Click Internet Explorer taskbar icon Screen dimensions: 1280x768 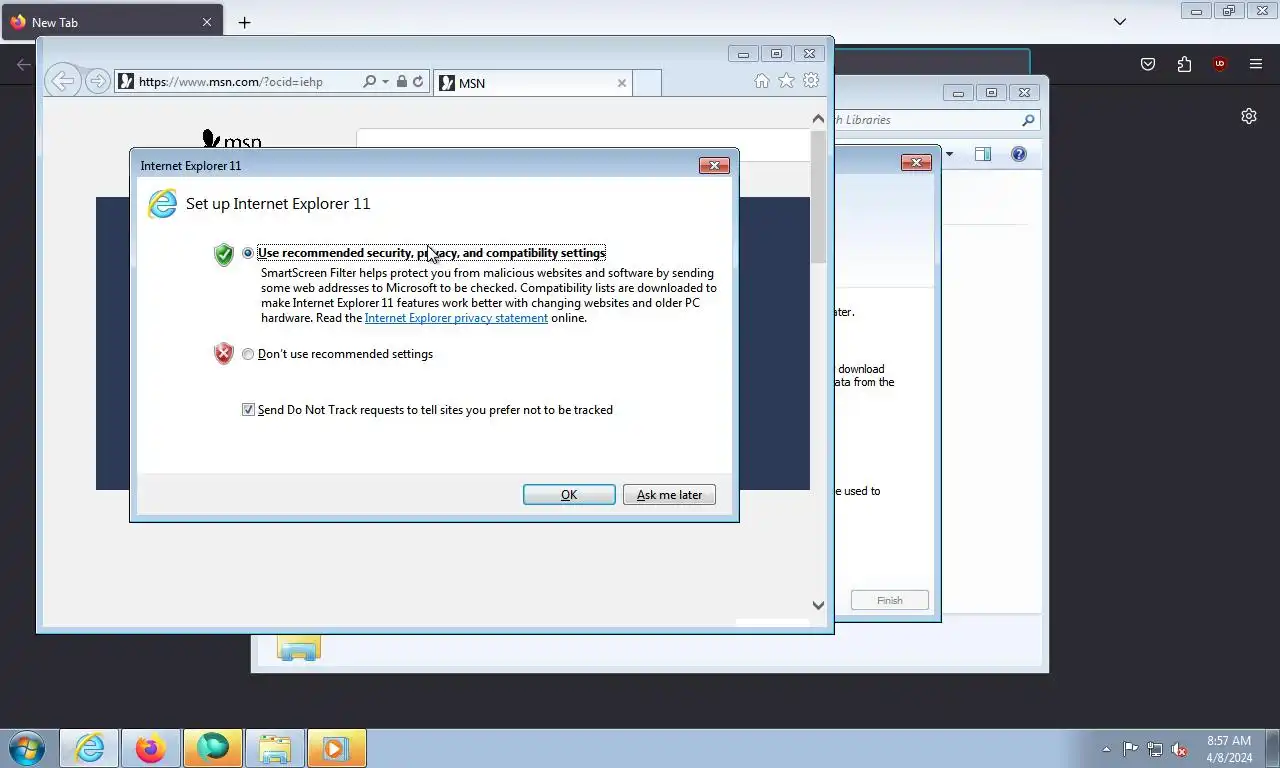(89, 748)
